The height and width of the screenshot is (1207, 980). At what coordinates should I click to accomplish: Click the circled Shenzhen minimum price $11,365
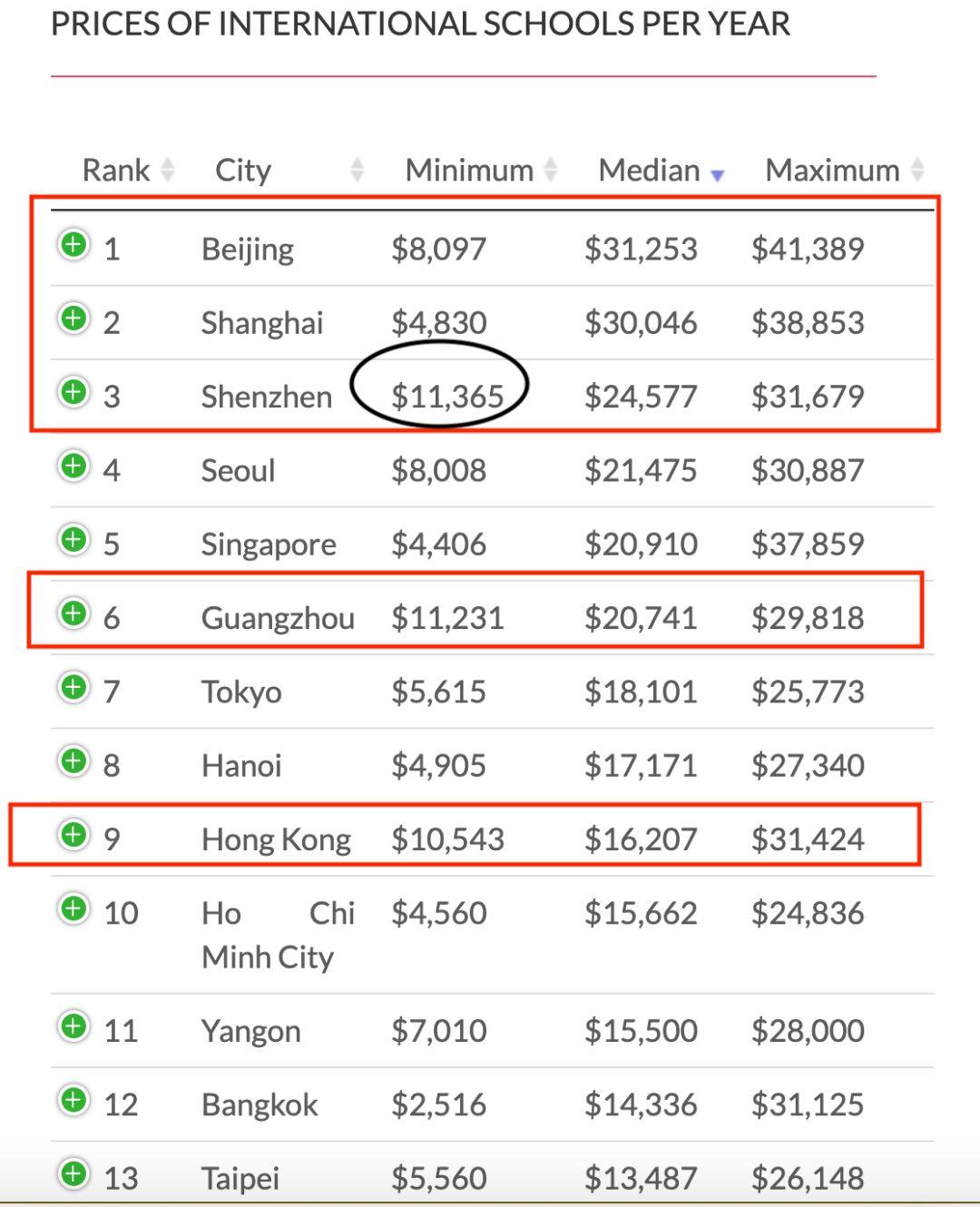tap(447, 396)
